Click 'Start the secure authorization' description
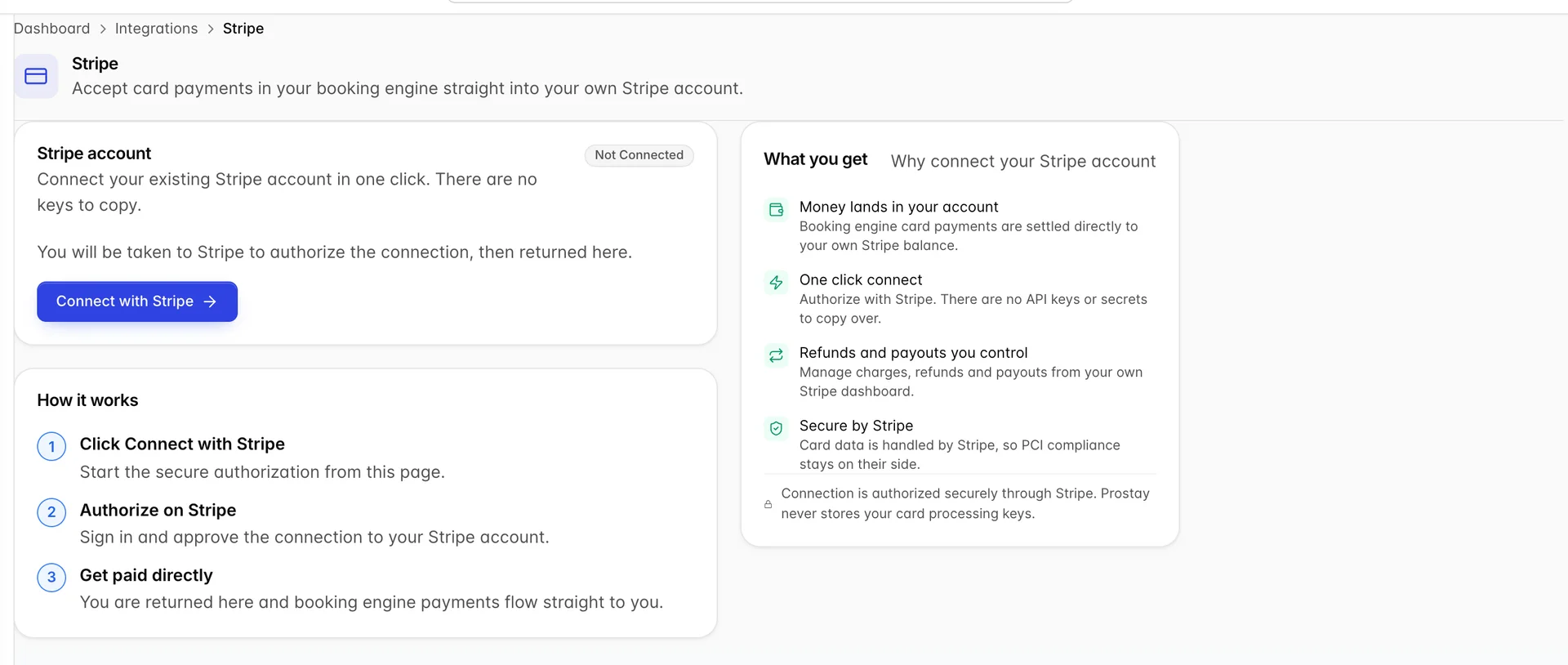 point(262,472)
